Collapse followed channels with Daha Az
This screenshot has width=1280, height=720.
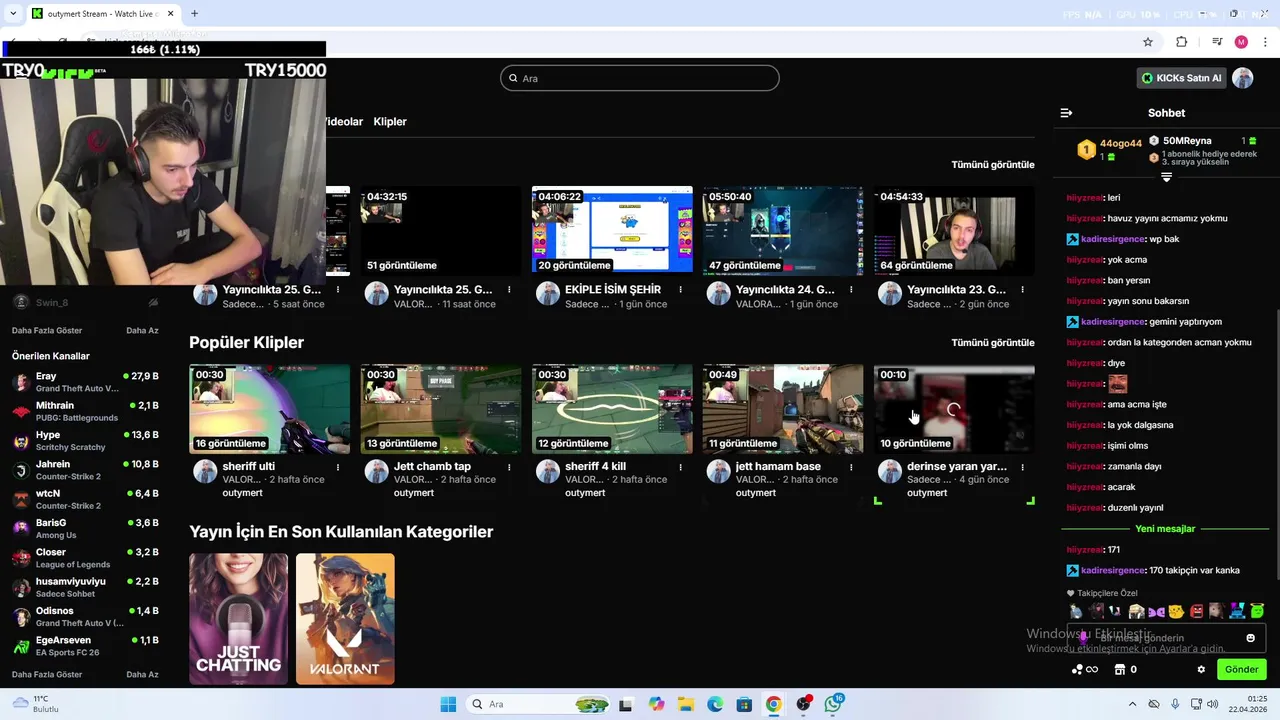click(x=142, y=330)
